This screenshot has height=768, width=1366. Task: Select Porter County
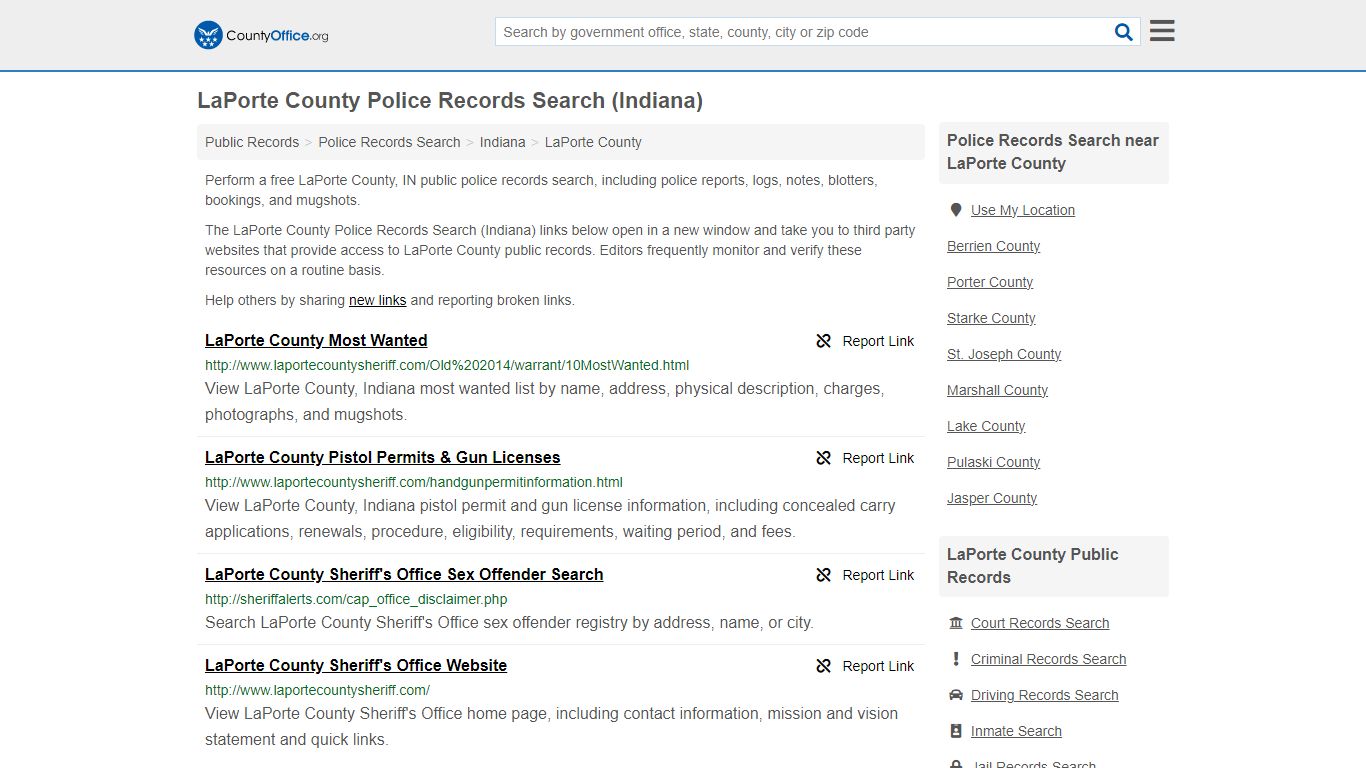990,282
